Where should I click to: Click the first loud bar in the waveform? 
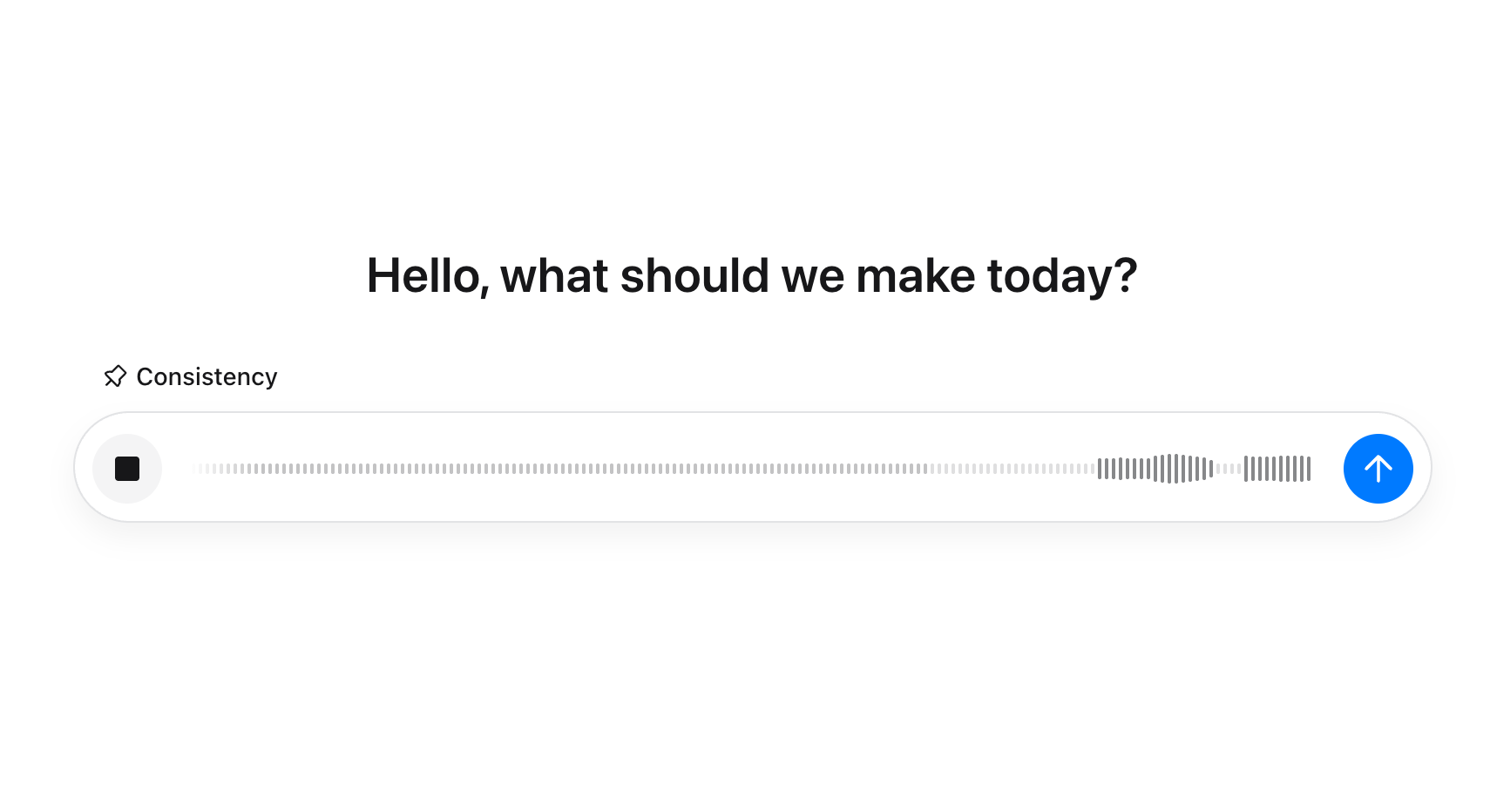point(1100,469)
